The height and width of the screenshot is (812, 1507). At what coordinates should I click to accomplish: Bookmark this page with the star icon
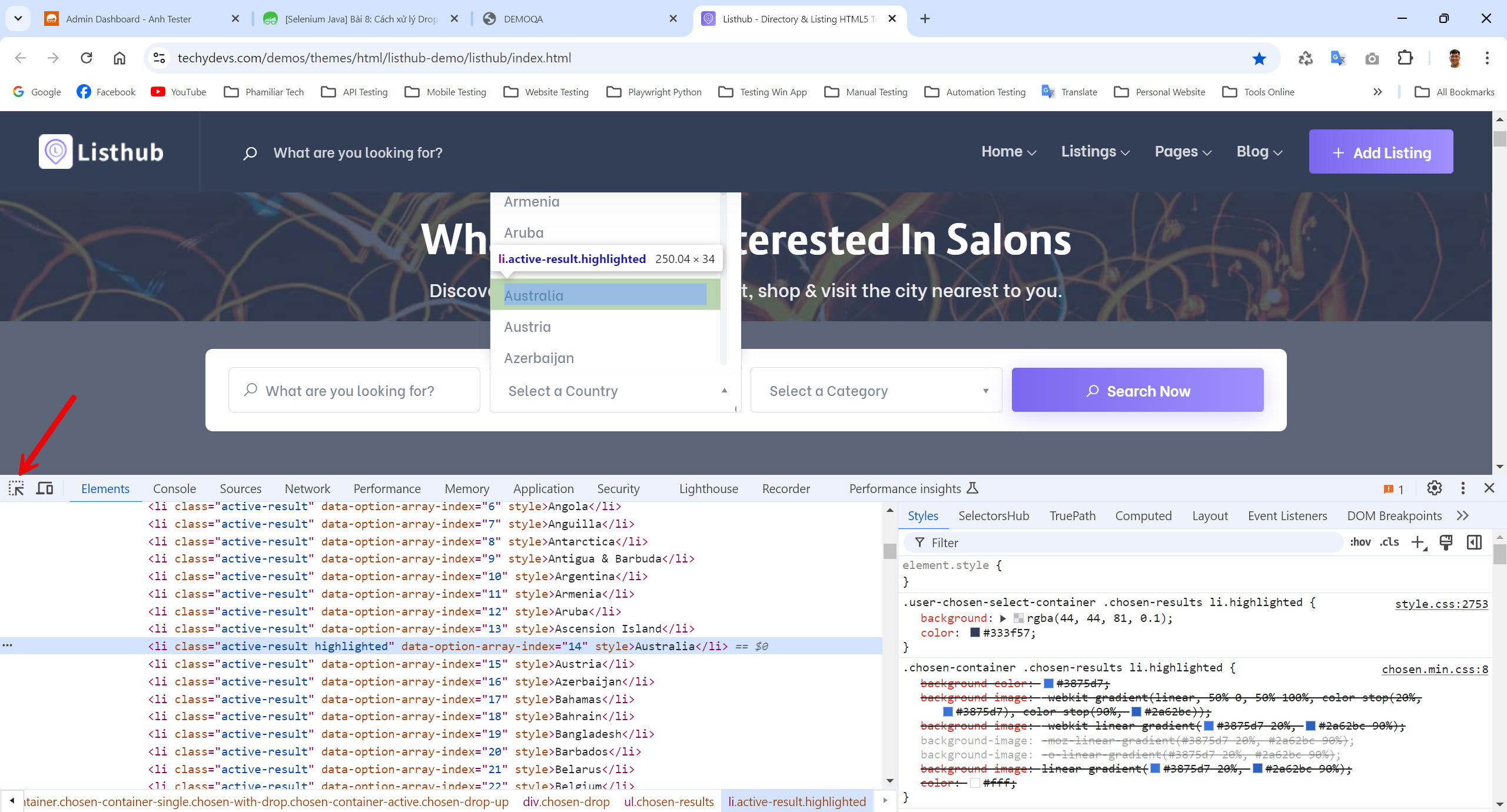point(1259,58)
